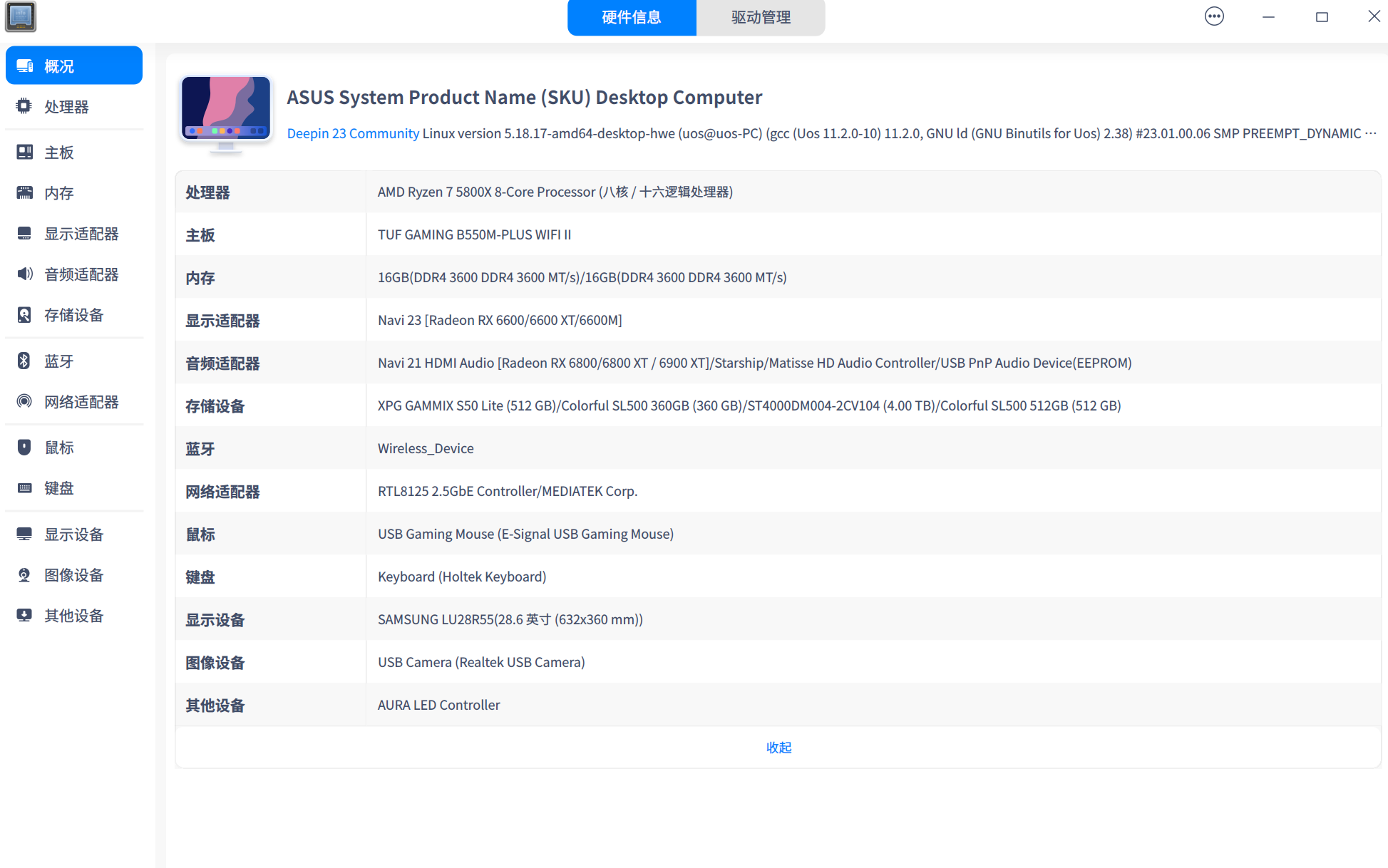1388x868 pixels.
Task: Select the memory (内存) icon
Action: click(x=24, y=192)
